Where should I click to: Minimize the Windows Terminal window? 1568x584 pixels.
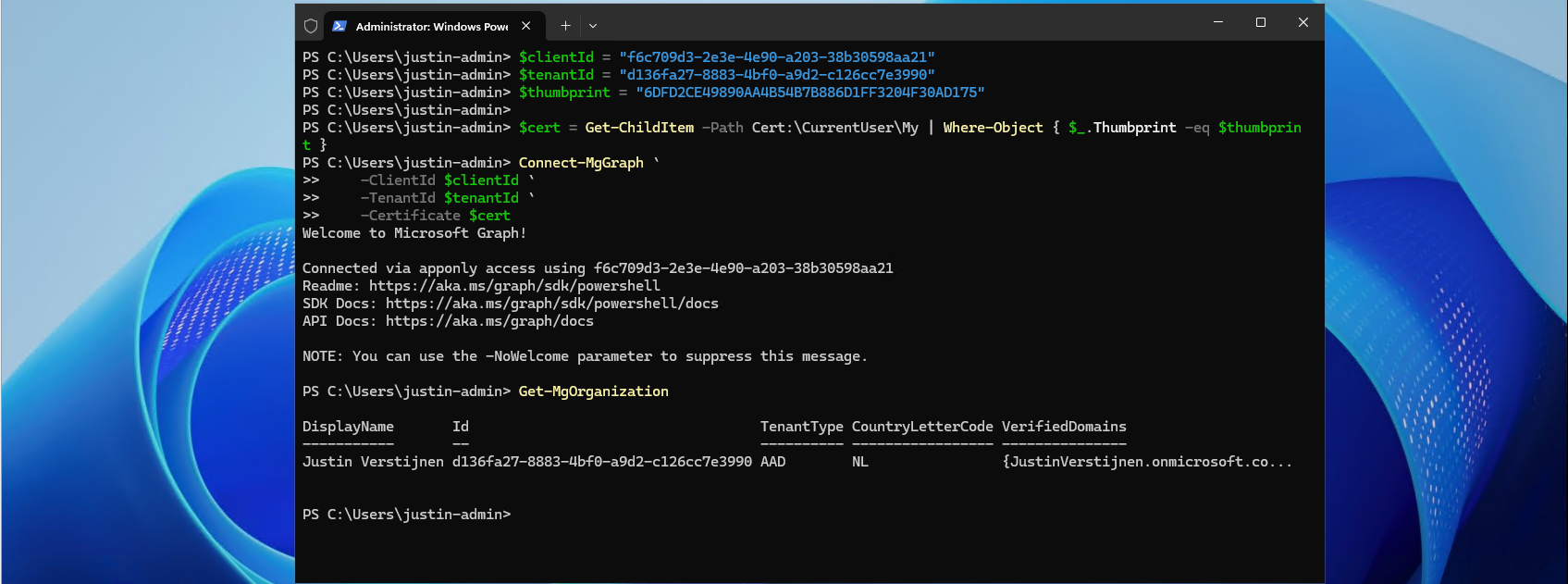point(1218,22)
